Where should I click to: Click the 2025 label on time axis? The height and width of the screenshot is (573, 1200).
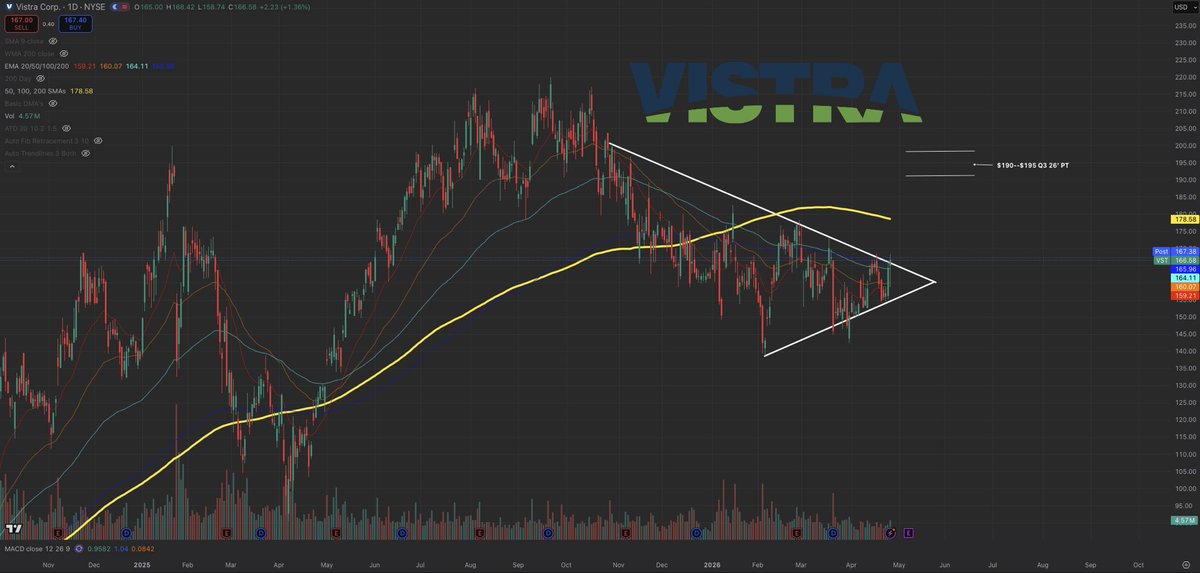click(142, 565)
